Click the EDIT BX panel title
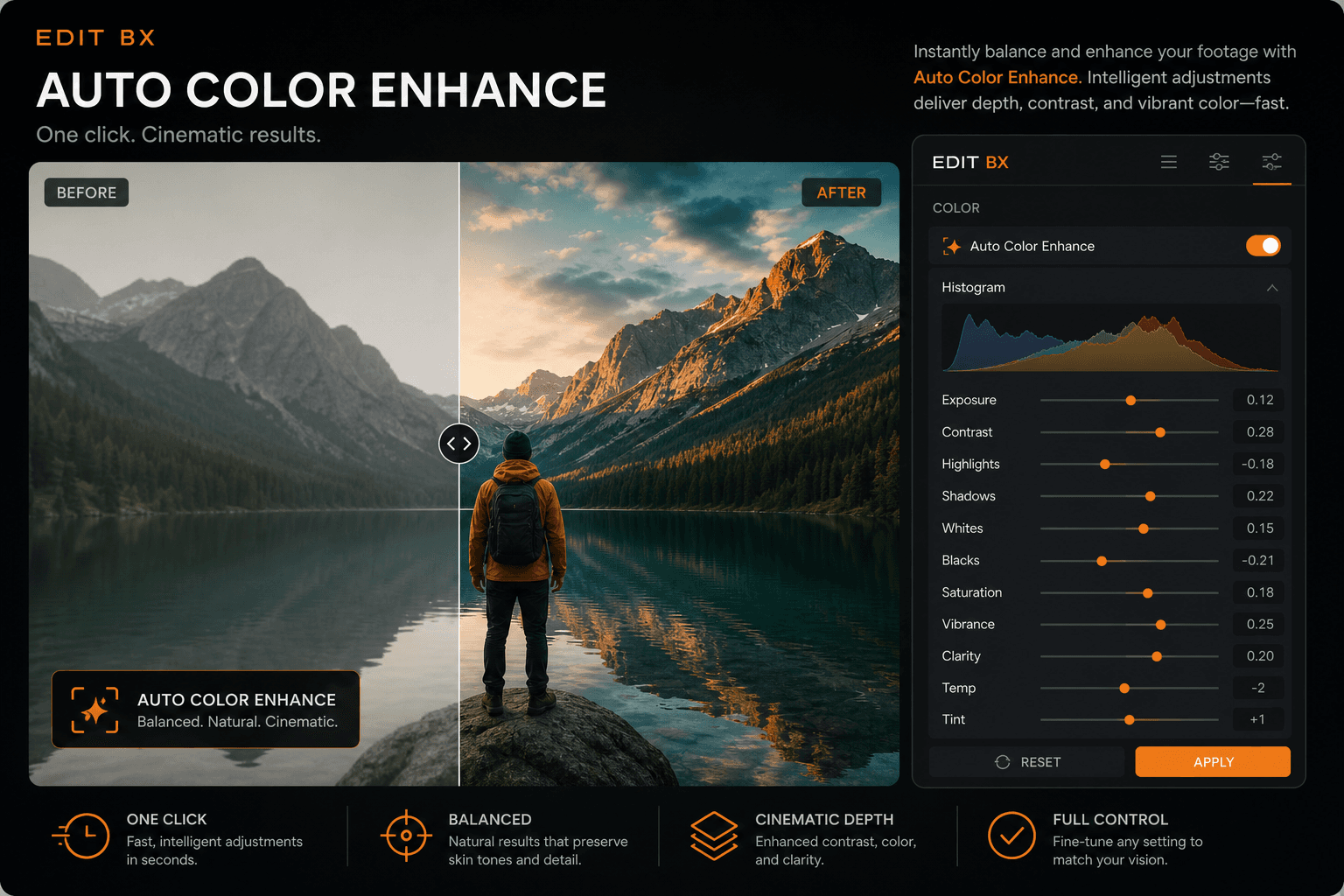Image resolution: width=1344 pixels, height=896 pixels. coord(970,162)
